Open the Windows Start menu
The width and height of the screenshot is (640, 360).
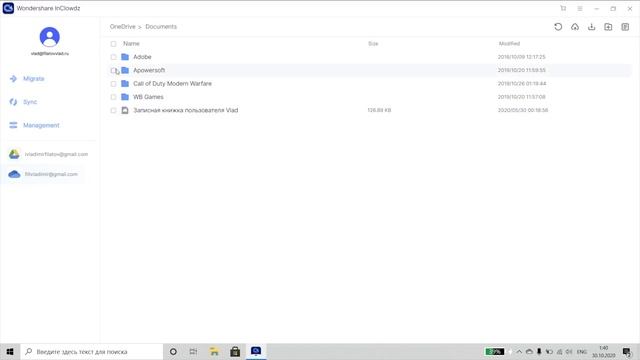tap(10, 351)
